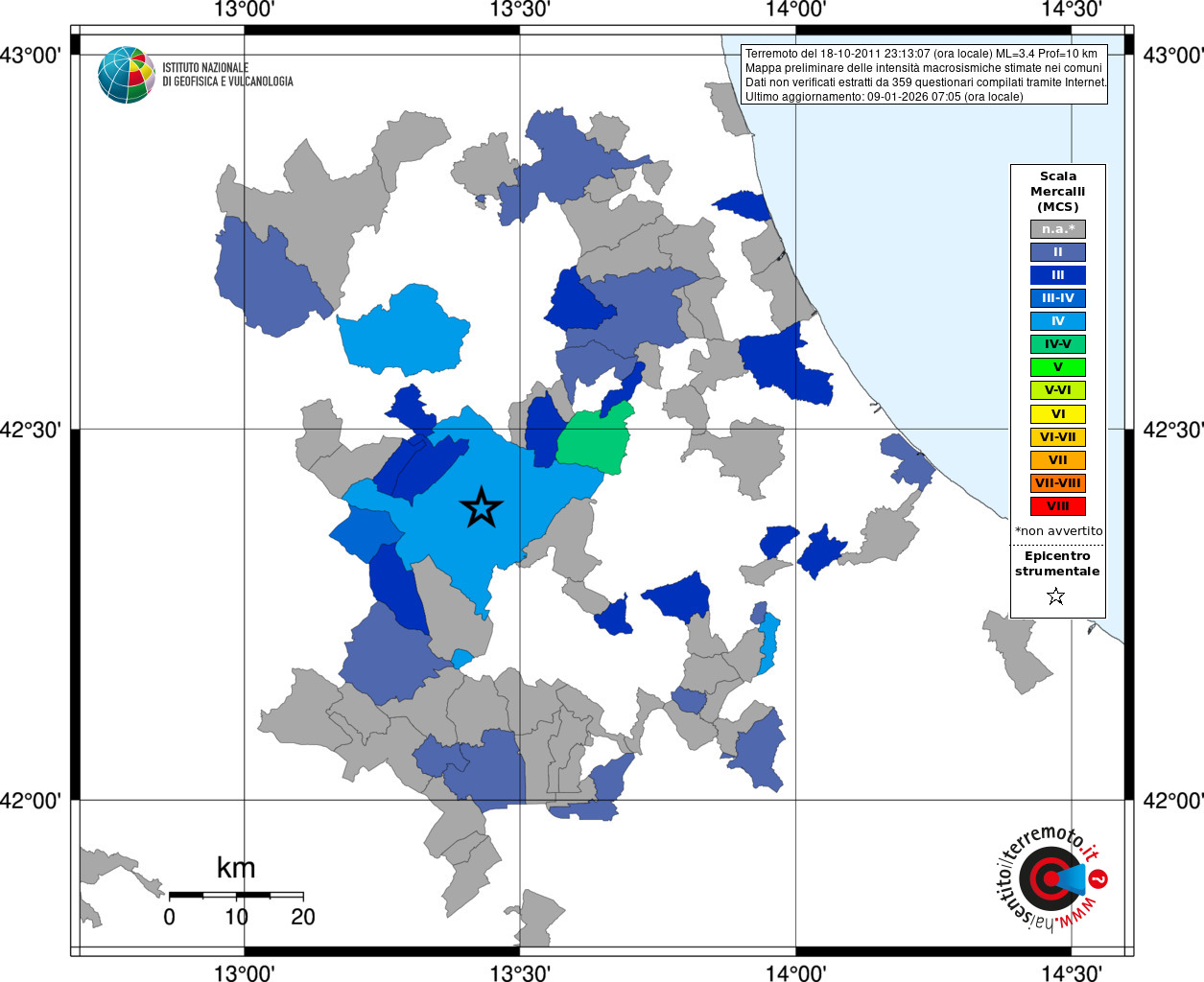The height and width of the screenshot is (982, 1204).
Task: Click the V bright green legend swatch
Action: pyautogui.click(x=1058, y=367)
